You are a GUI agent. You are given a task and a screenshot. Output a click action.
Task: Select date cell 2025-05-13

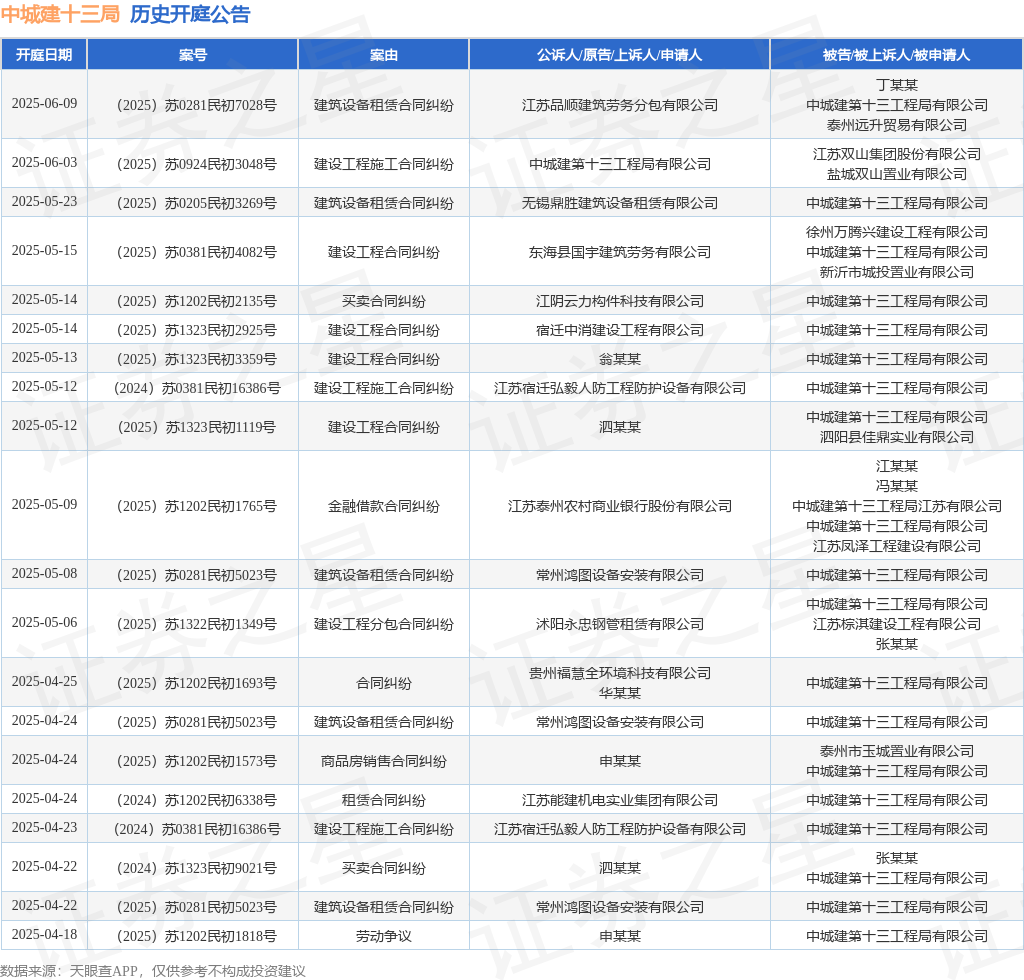point(44,358)
